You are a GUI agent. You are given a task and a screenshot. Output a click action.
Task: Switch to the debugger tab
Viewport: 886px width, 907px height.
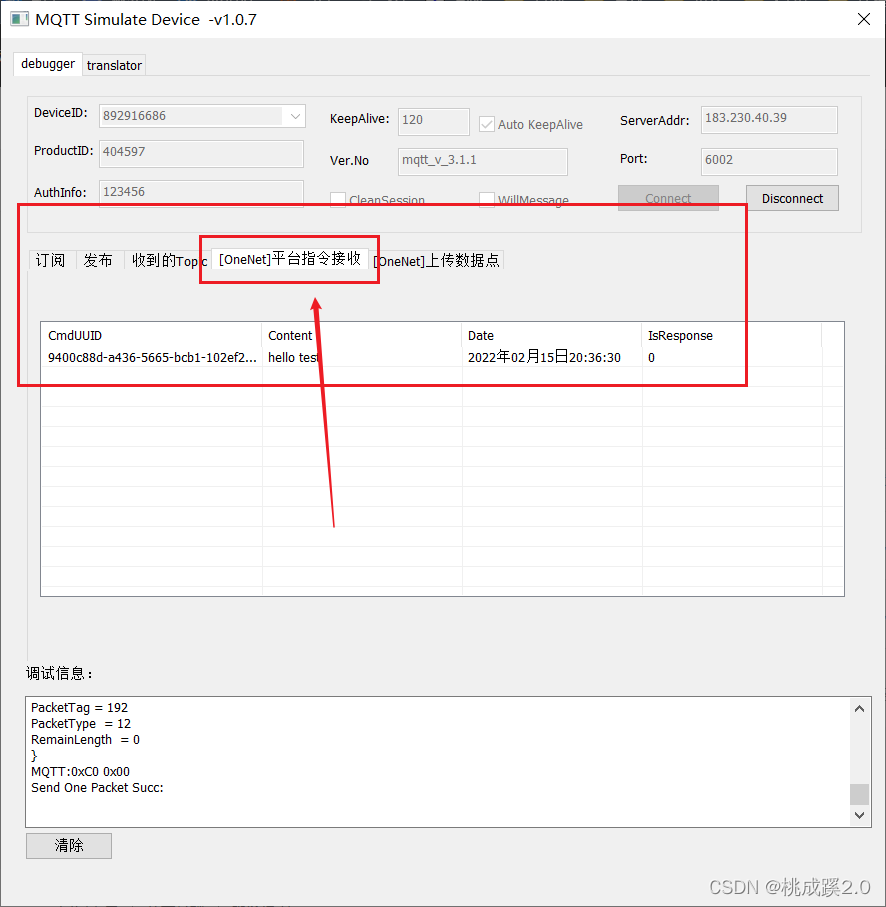(x=48, y=64)
